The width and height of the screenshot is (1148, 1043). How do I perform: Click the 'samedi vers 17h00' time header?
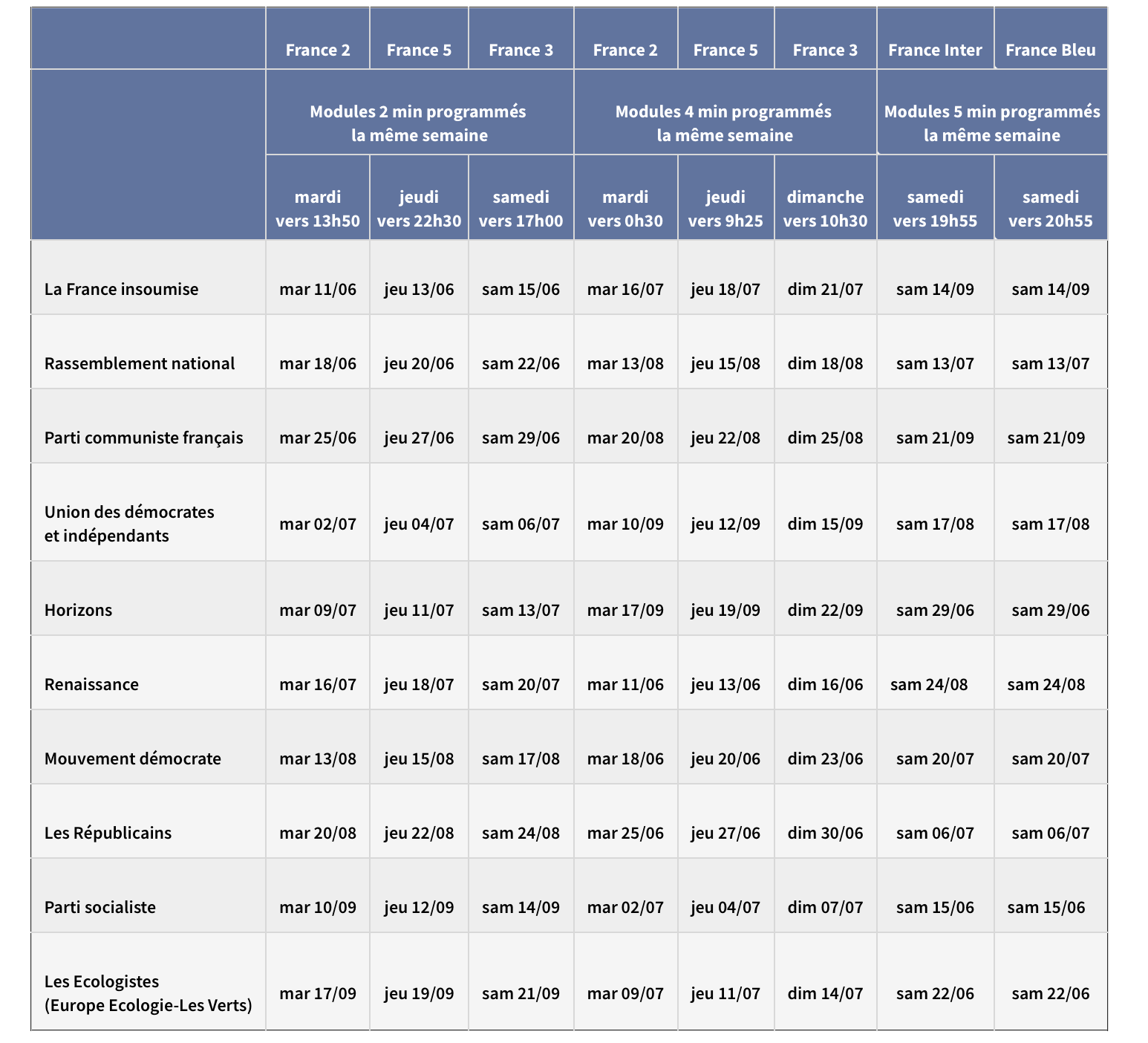[521, 209]
